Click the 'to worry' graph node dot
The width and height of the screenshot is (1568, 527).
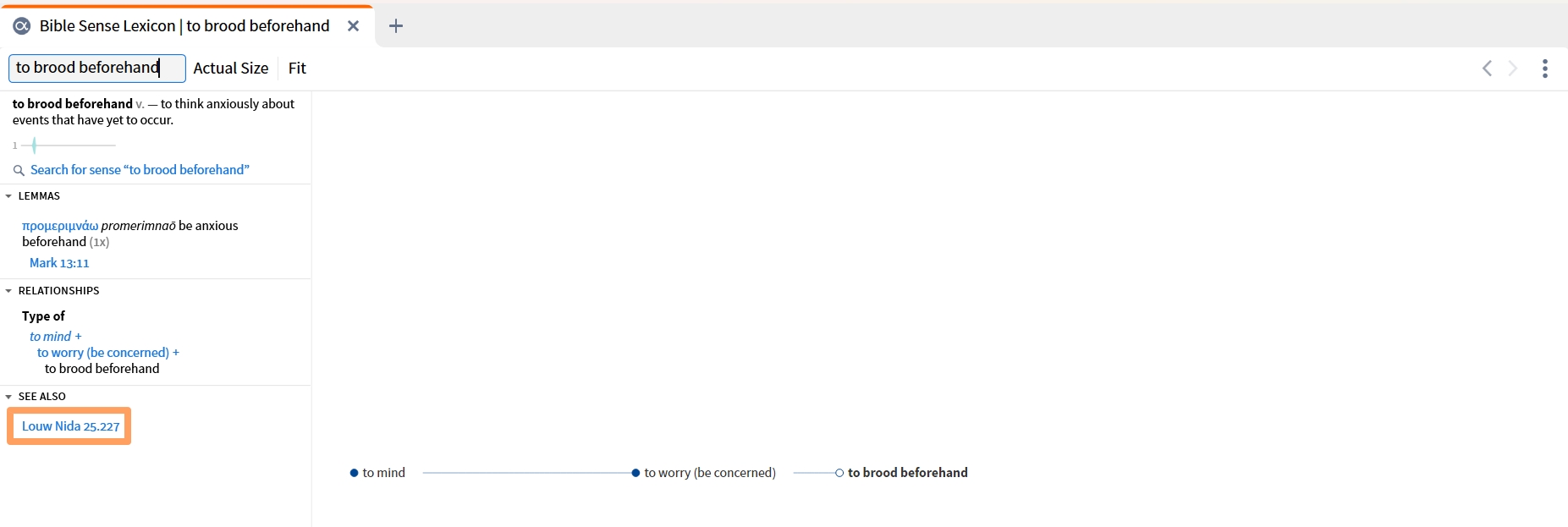635,473
